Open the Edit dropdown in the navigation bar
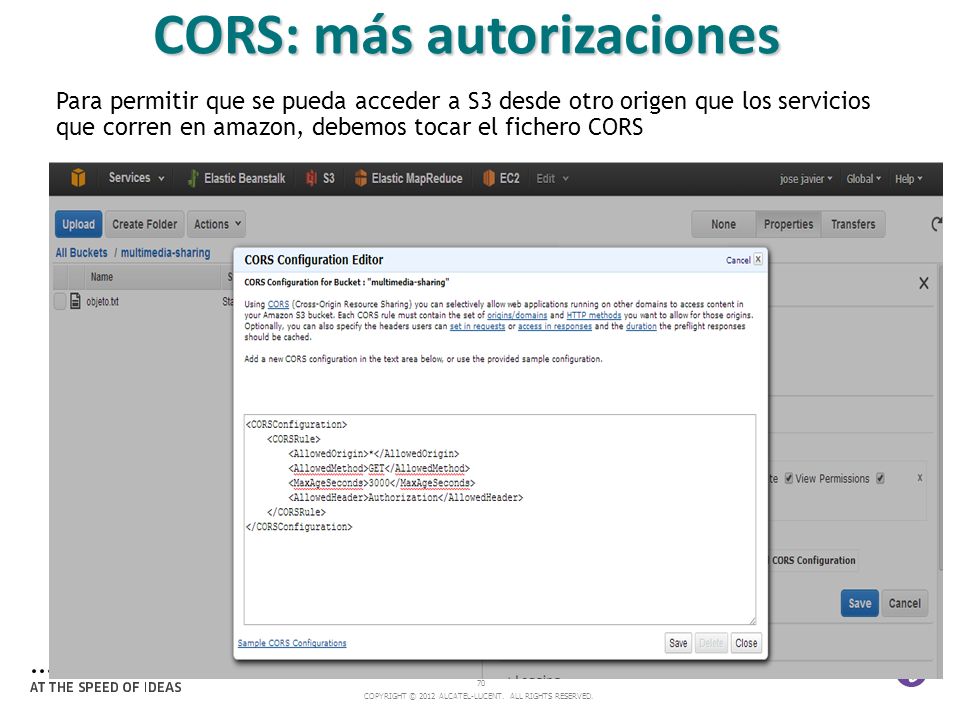960x720 pixels. [x=552, y=179]
